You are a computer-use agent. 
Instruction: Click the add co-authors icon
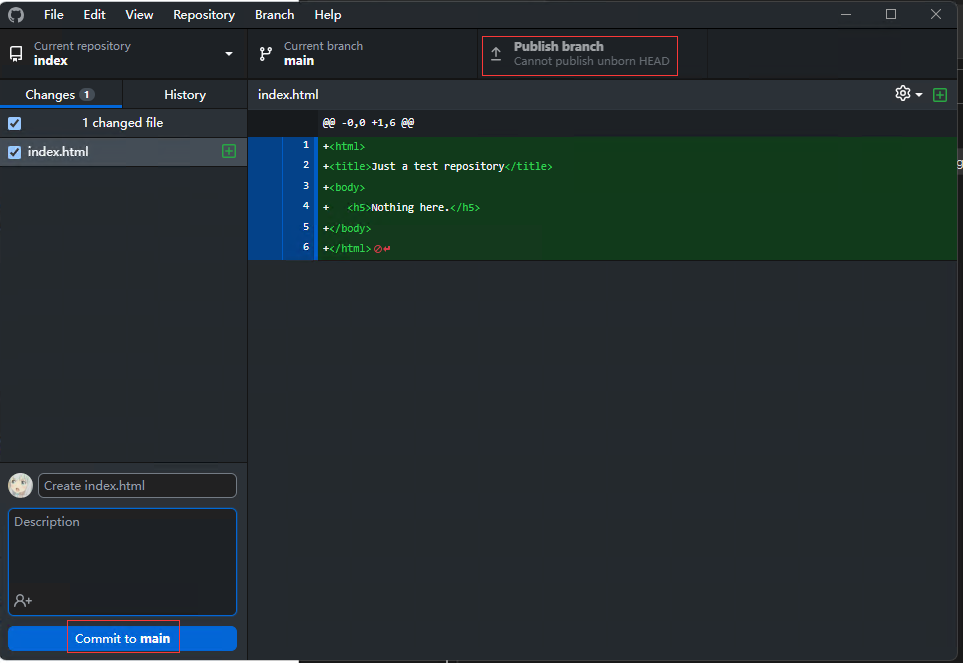click(x=23, y=600)
